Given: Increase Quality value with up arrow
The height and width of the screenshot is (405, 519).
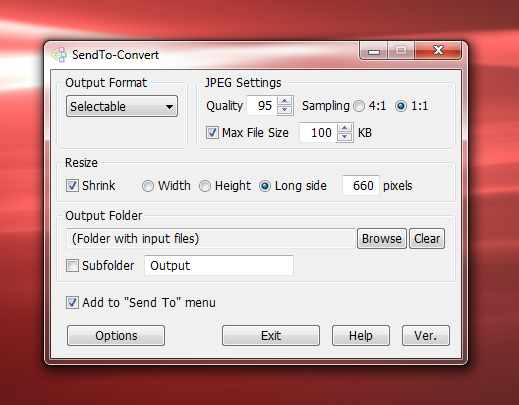Looking at the screenshot, I should pos(284,101).
